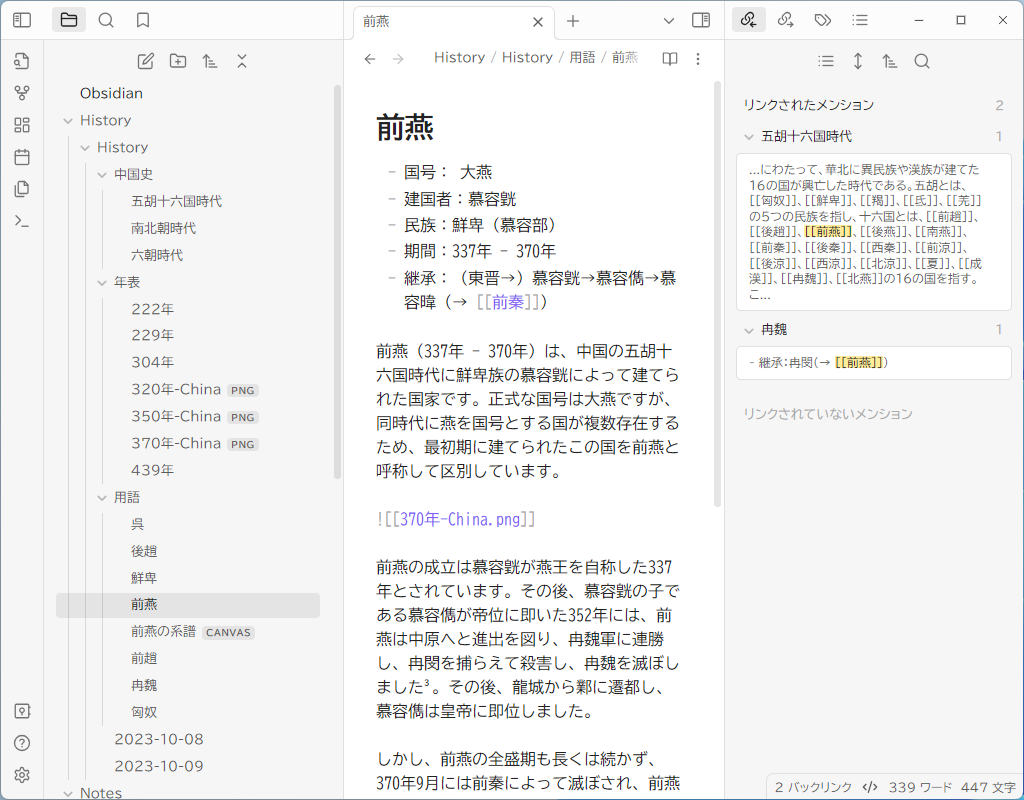The image size is (1024, 800).
Task: Open the 南北朝時代 note
Action: click(x=163, y=228)
